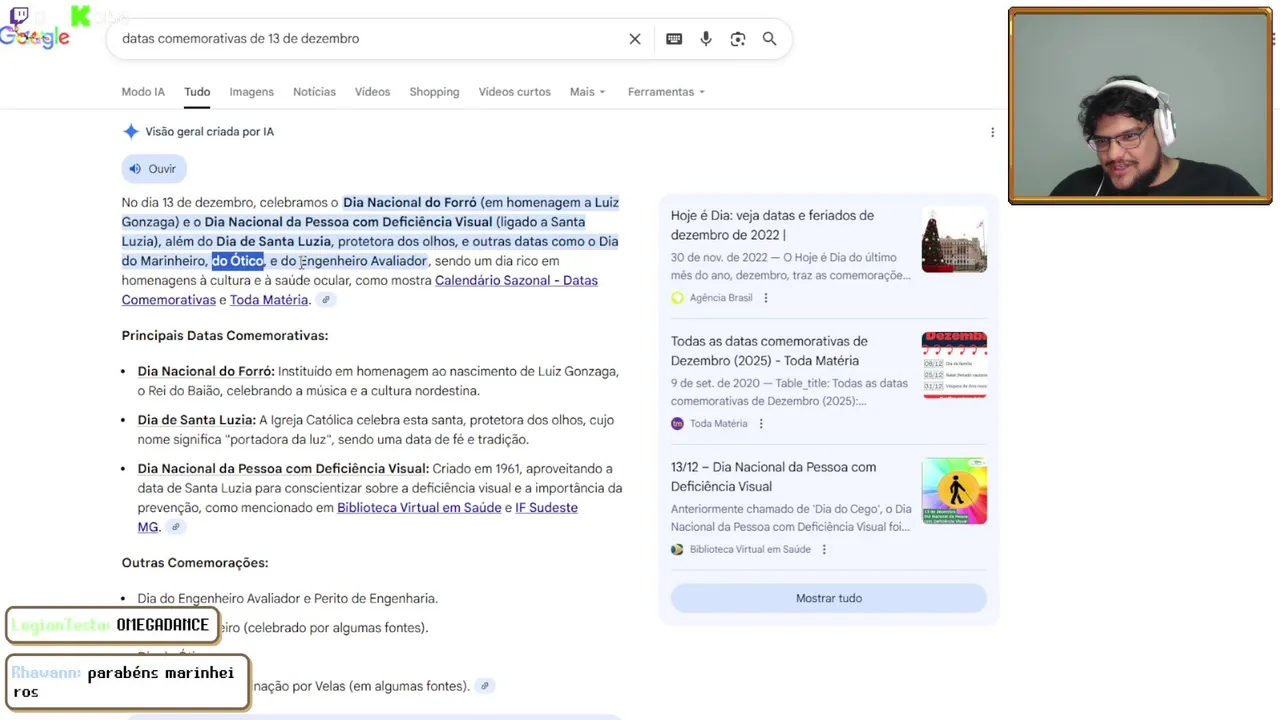Click 'Outras Comemorações:' heading

coord(195,563)
